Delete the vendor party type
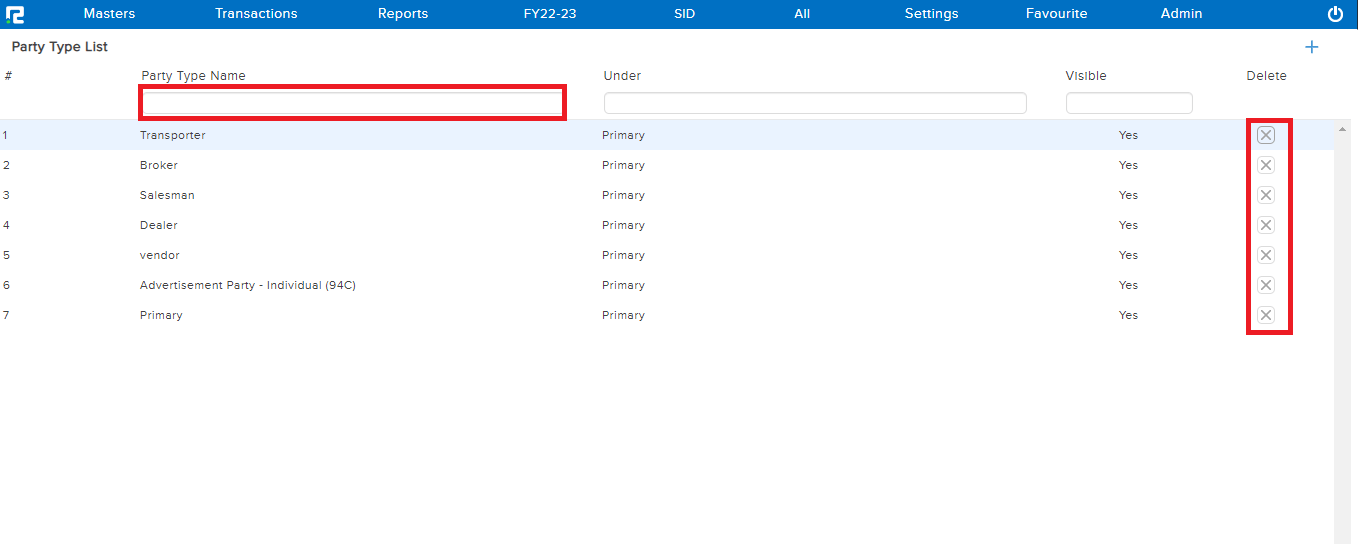This screenshot has width=1358, height=544. click(1266, 255)
